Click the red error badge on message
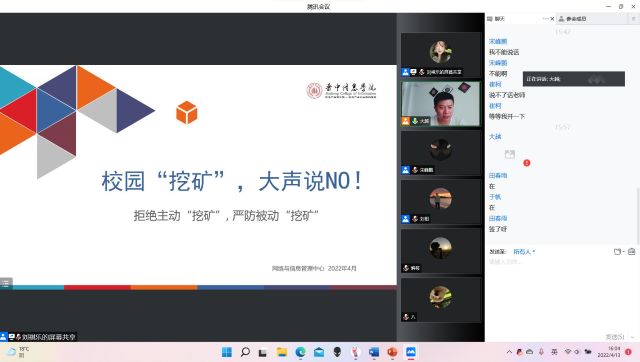 pos(527,163)
